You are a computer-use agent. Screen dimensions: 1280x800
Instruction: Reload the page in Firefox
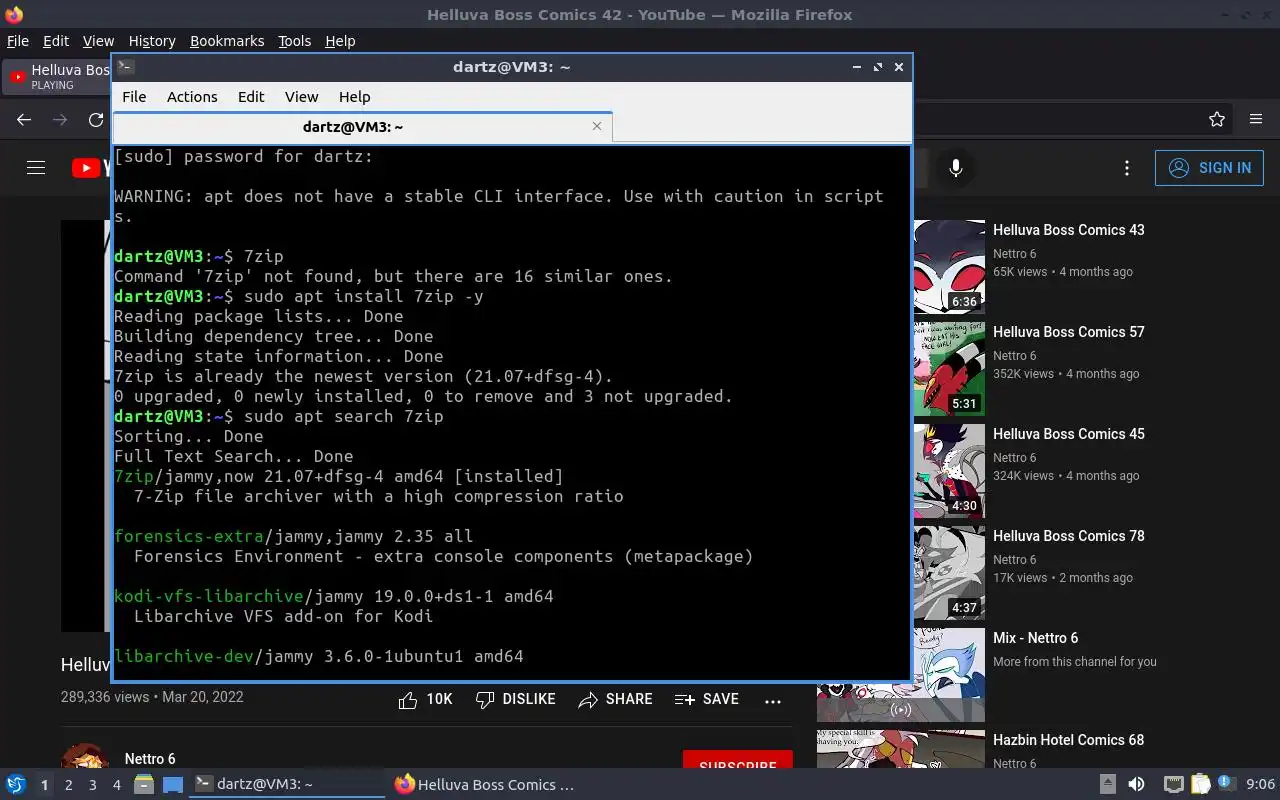pyautogui.click(x=96, y=120)
